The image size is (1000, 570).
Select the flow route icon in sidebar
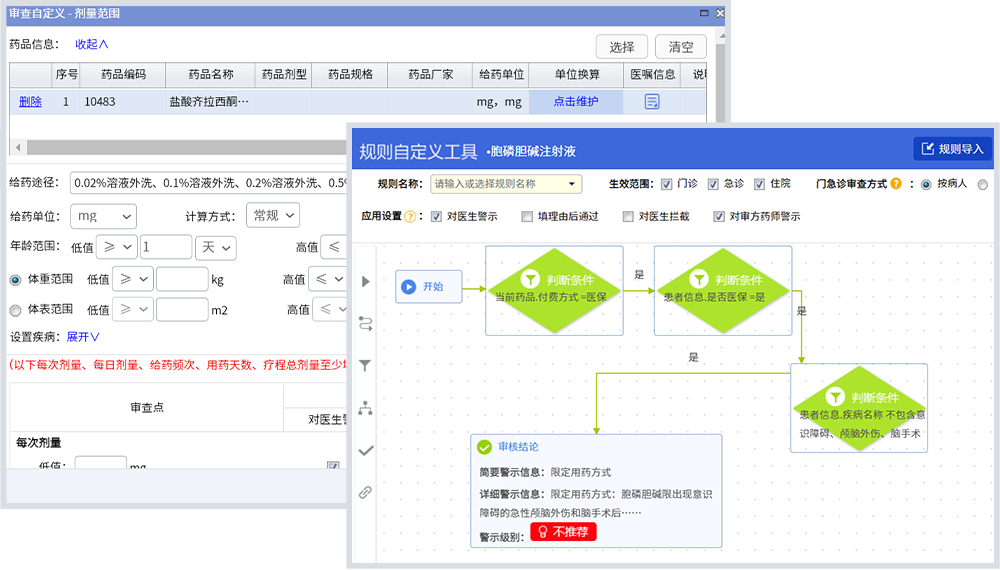tap(366, 324)
